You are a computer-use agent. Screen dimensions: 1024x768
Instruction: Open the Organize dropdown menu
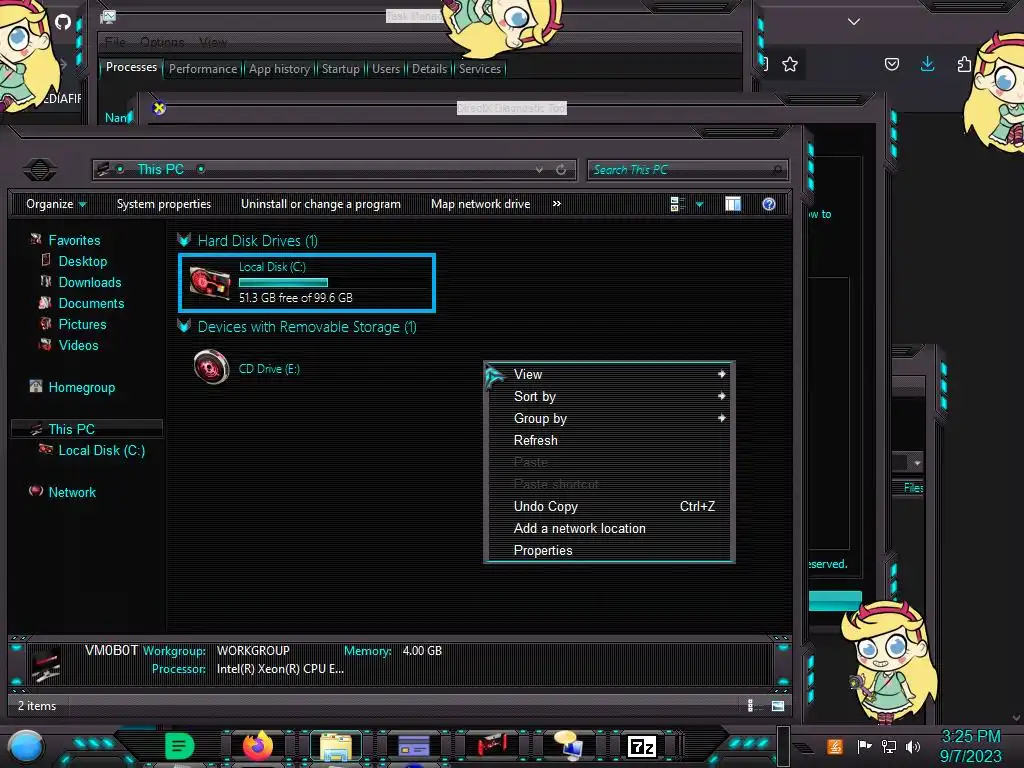click(56, 204)
